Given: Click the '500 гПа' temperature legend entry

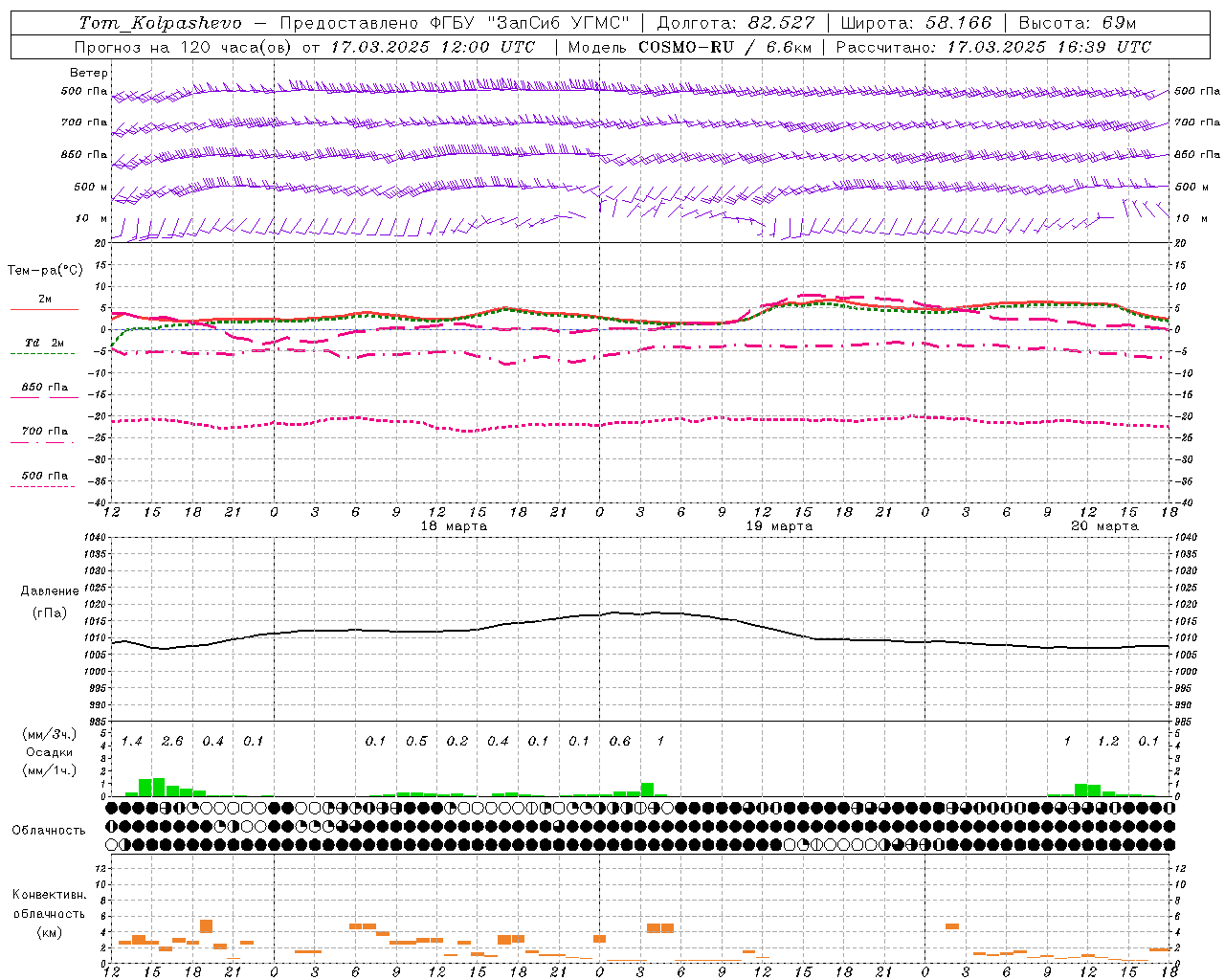Looking at the screenshot, I should (x=45, y=476).
